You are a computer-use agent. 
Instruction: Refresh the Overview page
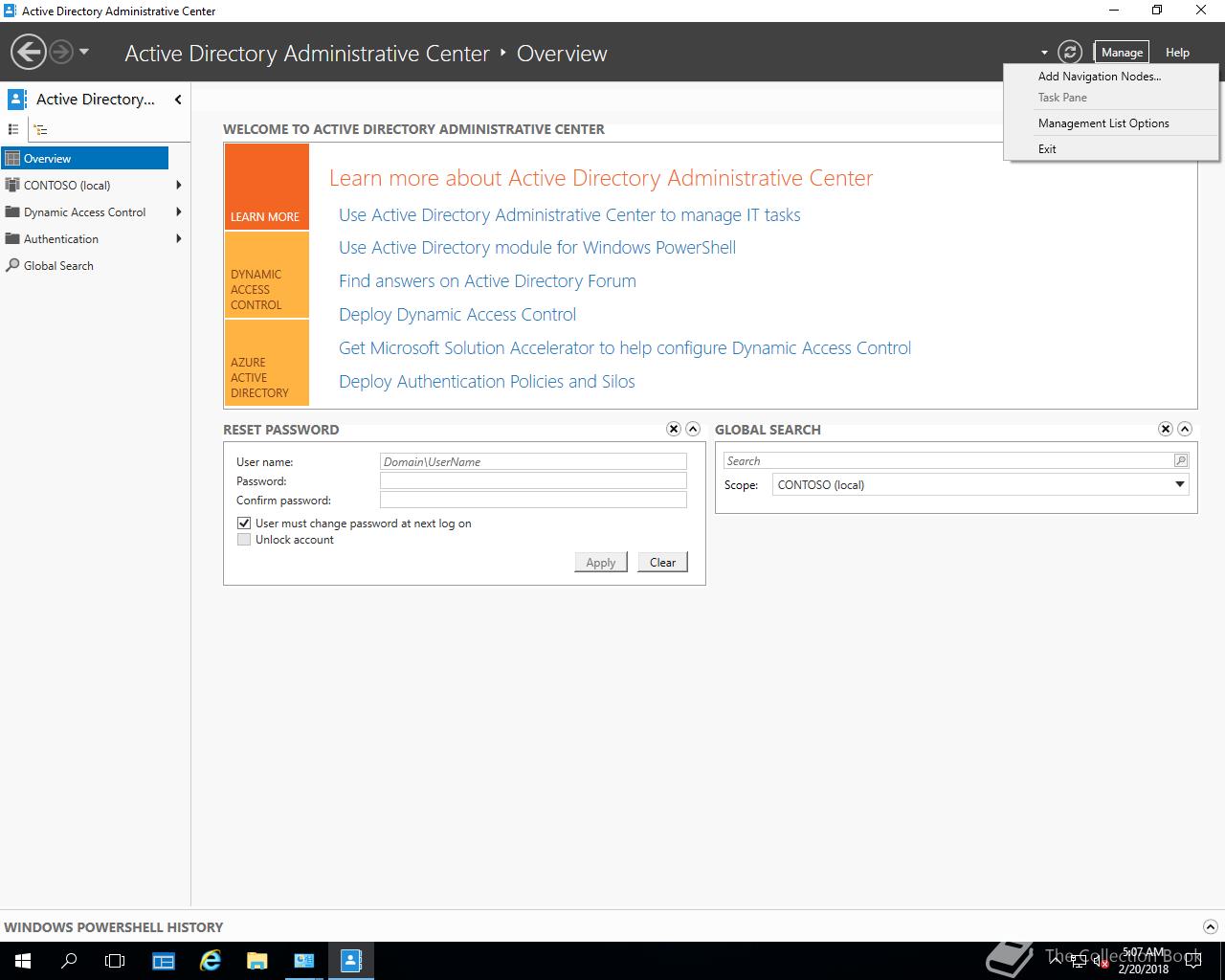1070,53
